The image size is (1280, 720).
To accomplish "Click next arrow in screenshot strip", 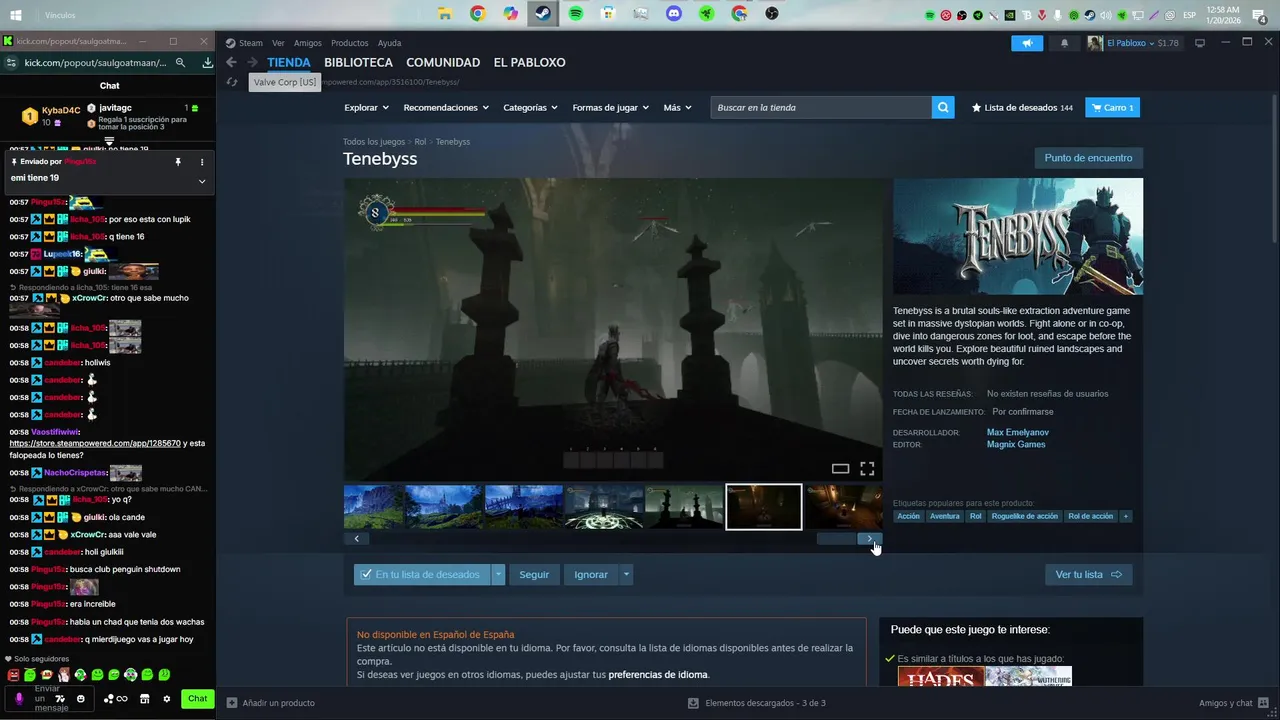I will click(x=870, y=539).
